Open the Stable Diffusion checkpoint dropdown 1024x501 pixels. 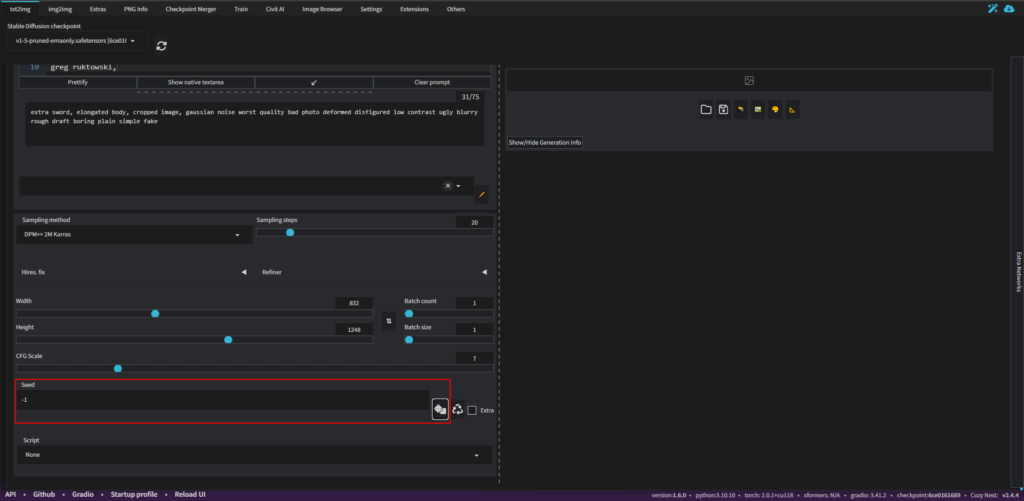[77, 42]
